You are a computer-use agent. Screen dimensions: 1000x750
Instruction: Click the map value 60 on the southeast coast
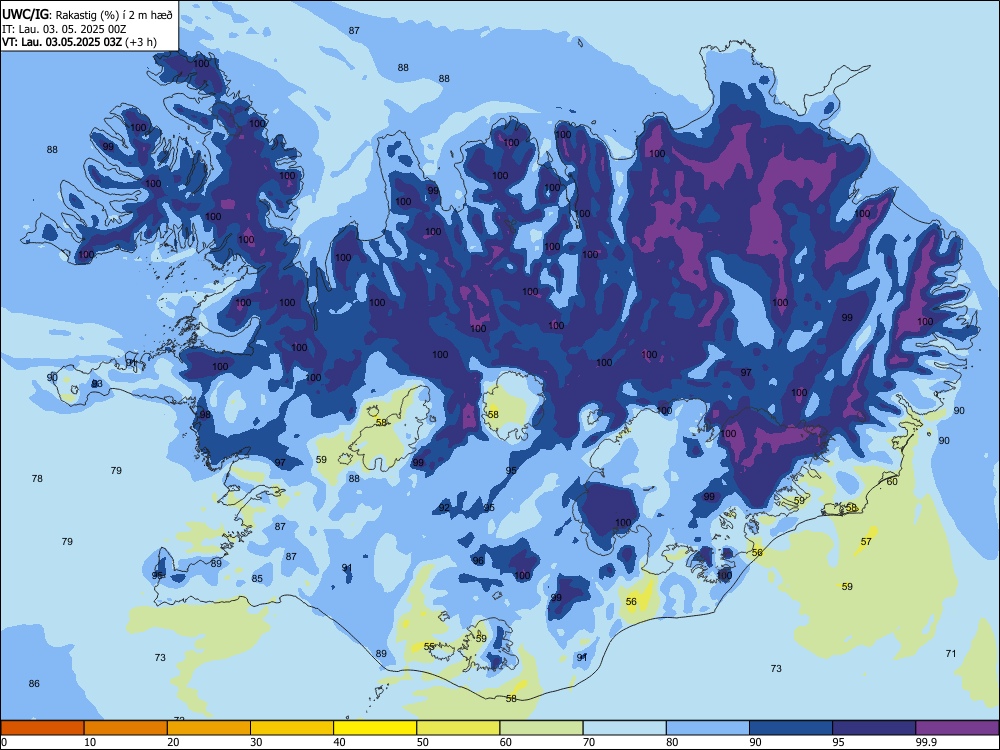892,482
